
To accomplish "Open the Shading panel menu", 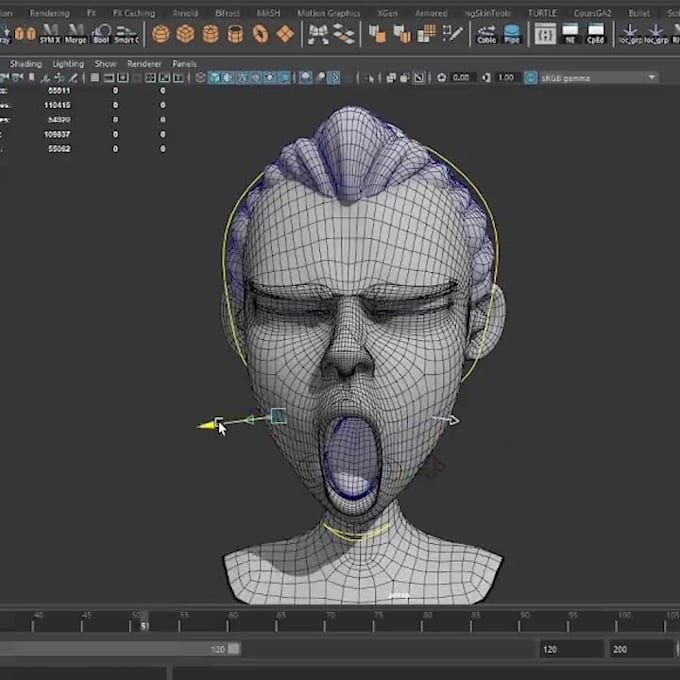I will pos(26,63).
